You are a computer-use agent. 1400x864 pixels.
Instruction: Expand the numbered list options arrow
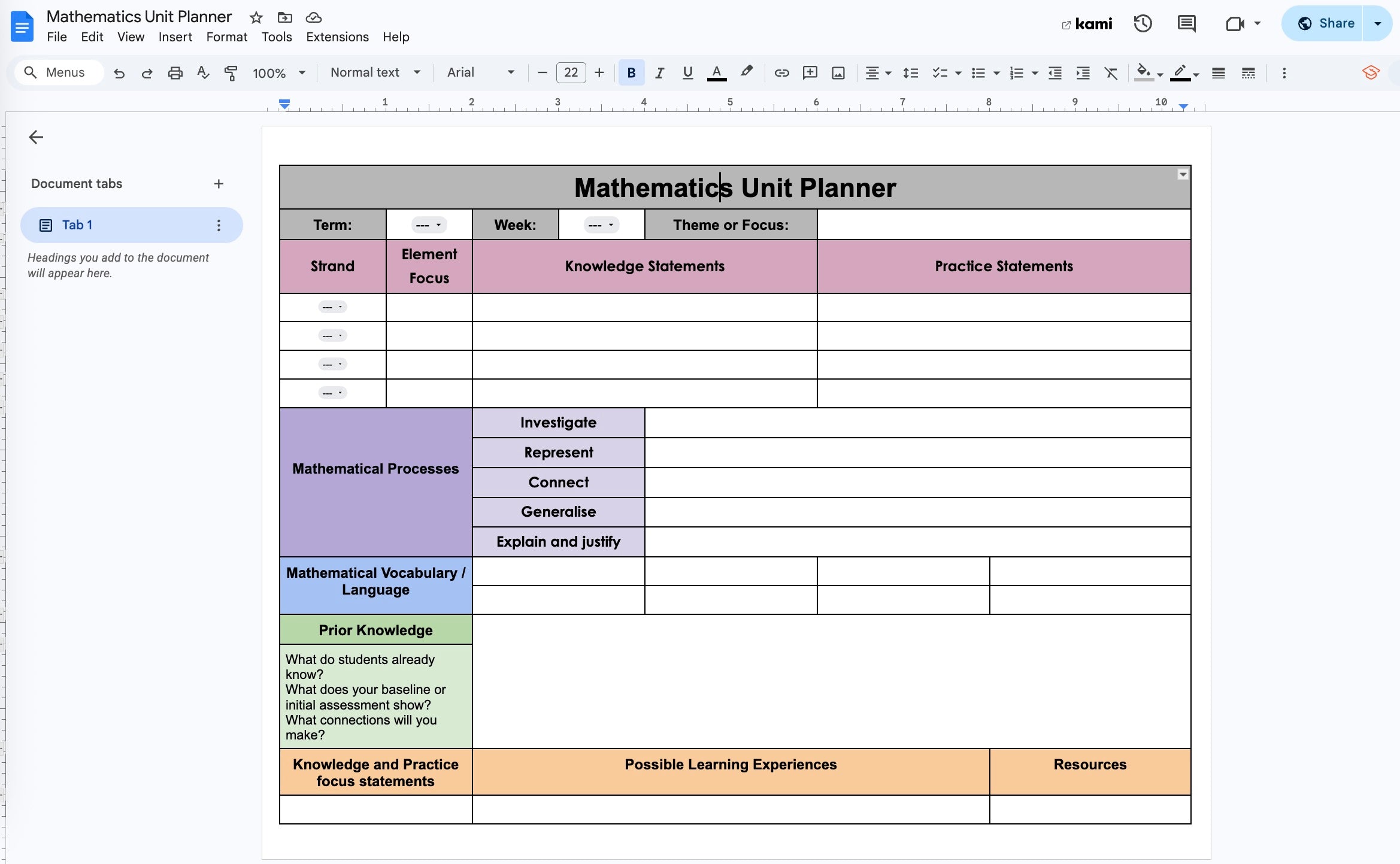click(1035, 74)
